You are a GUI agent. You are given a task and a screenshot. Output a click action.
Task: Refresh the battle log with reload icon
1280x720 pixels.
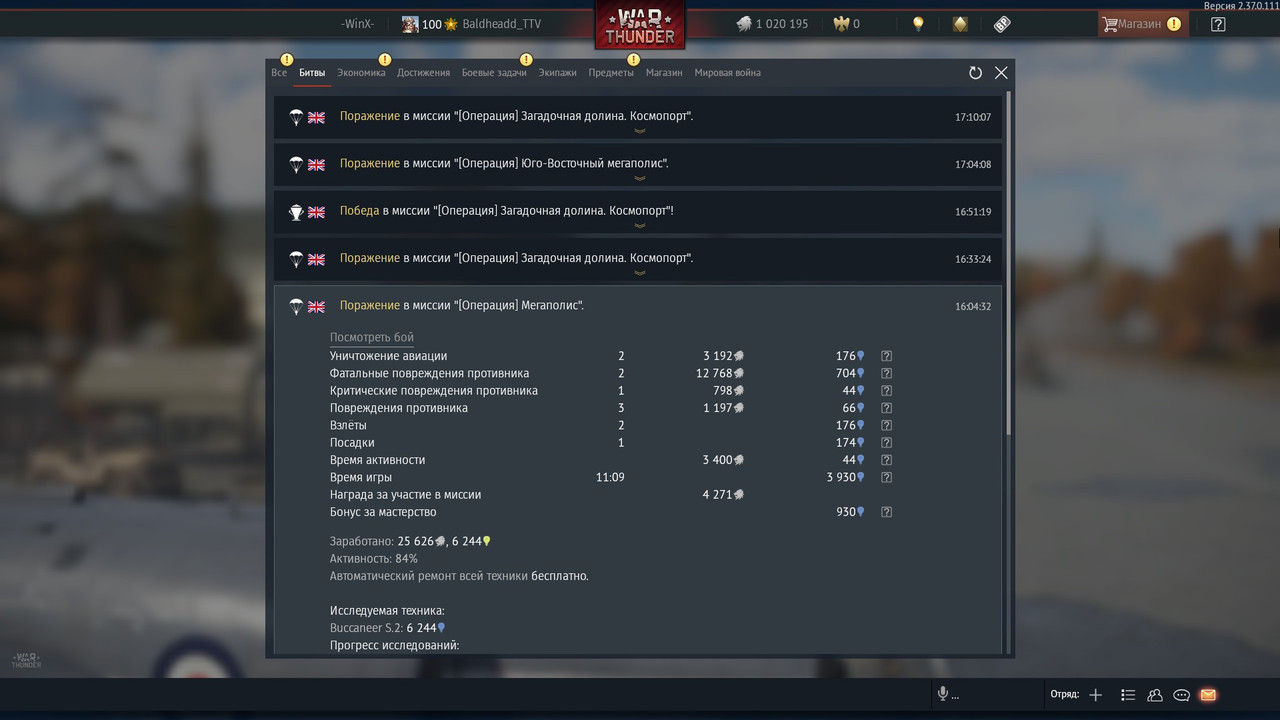[x=975, y=73]
